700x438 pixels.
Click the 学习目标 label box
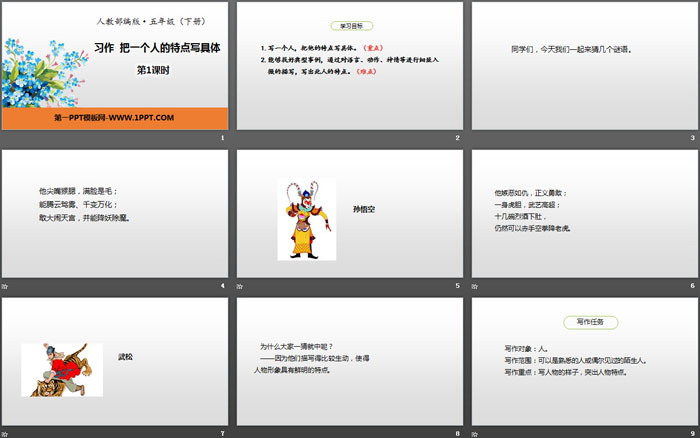point(349,25)
